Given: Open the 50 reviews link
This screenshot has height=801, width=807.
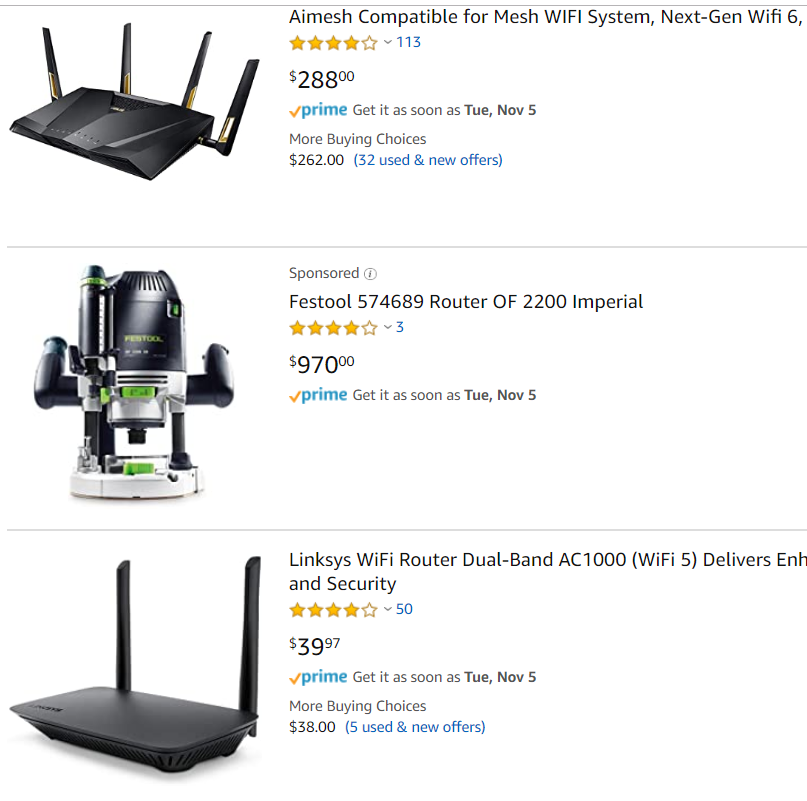Looking at the screenshot, I should [x=404, y=610].
